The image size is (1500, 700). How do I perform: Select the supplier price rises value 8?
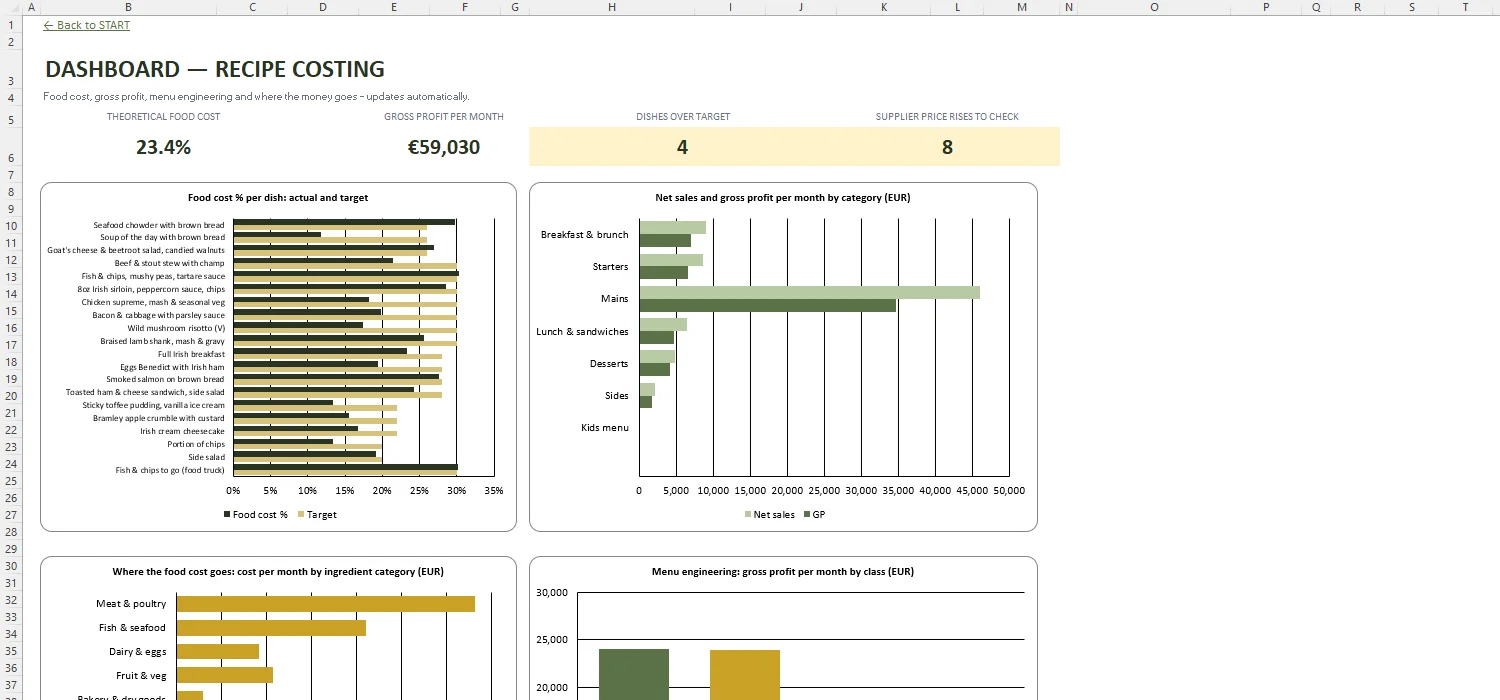947,147
